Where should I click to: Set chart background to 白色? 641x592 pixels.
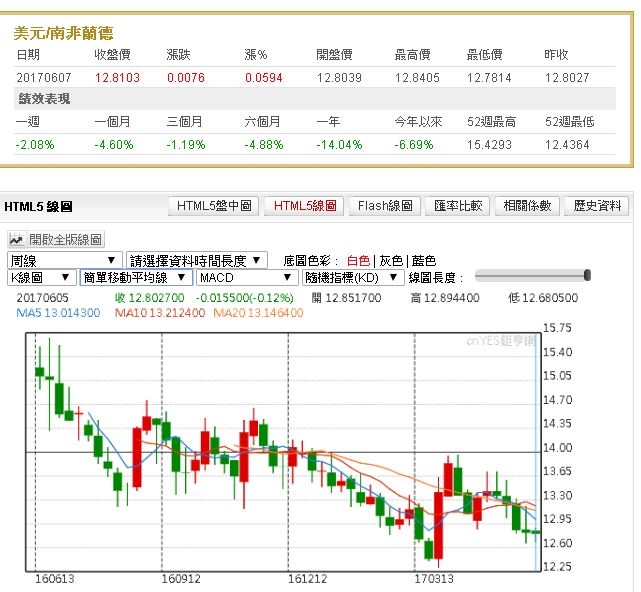[358, 261]
